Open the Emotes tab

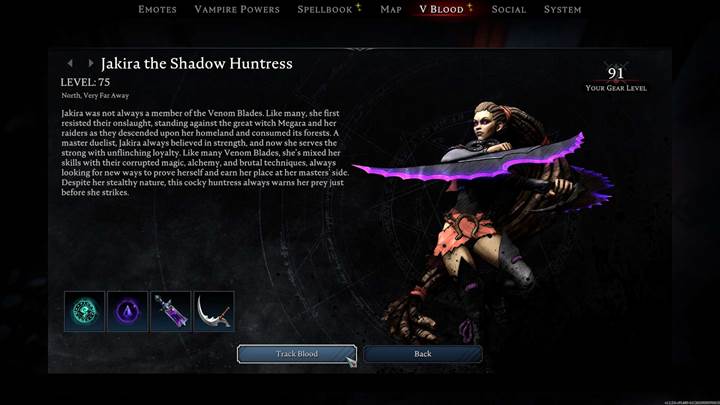click(x=158, y=9)
